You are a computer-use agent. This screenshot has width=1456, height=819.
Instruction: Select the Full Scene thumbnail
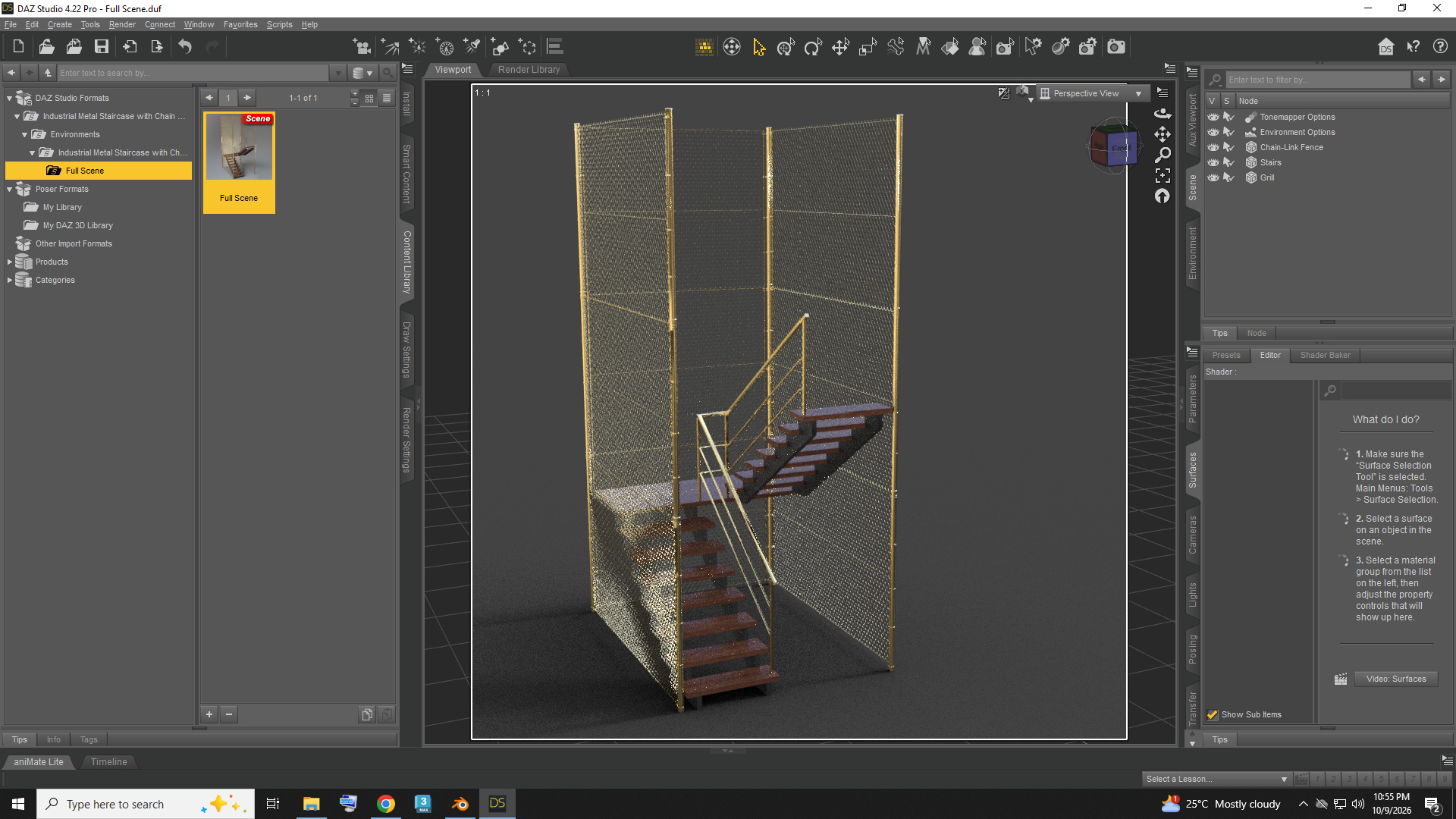(239, 162)
